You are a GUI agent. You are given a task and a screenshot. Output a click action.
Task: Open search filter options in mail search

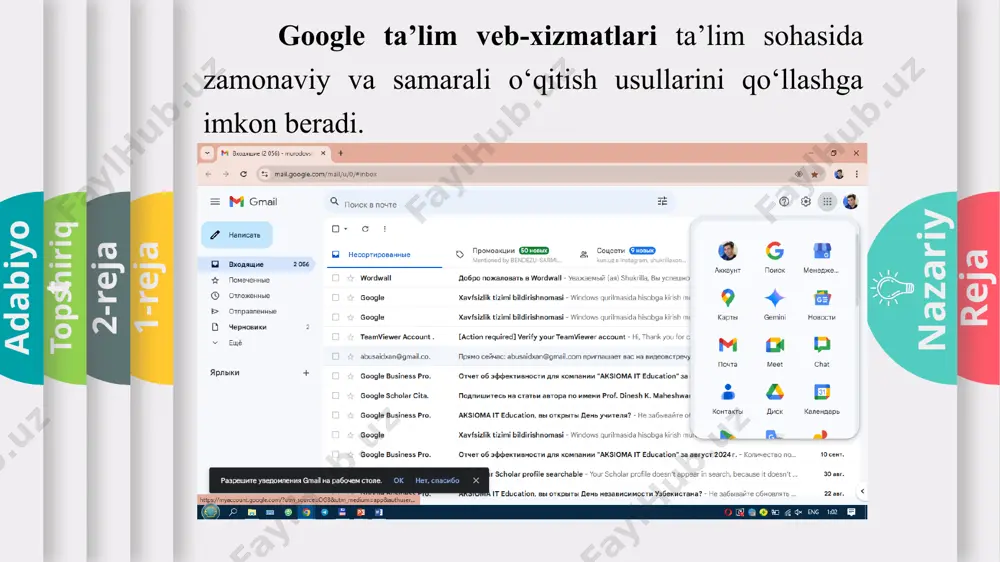click(x=662, y=202)
